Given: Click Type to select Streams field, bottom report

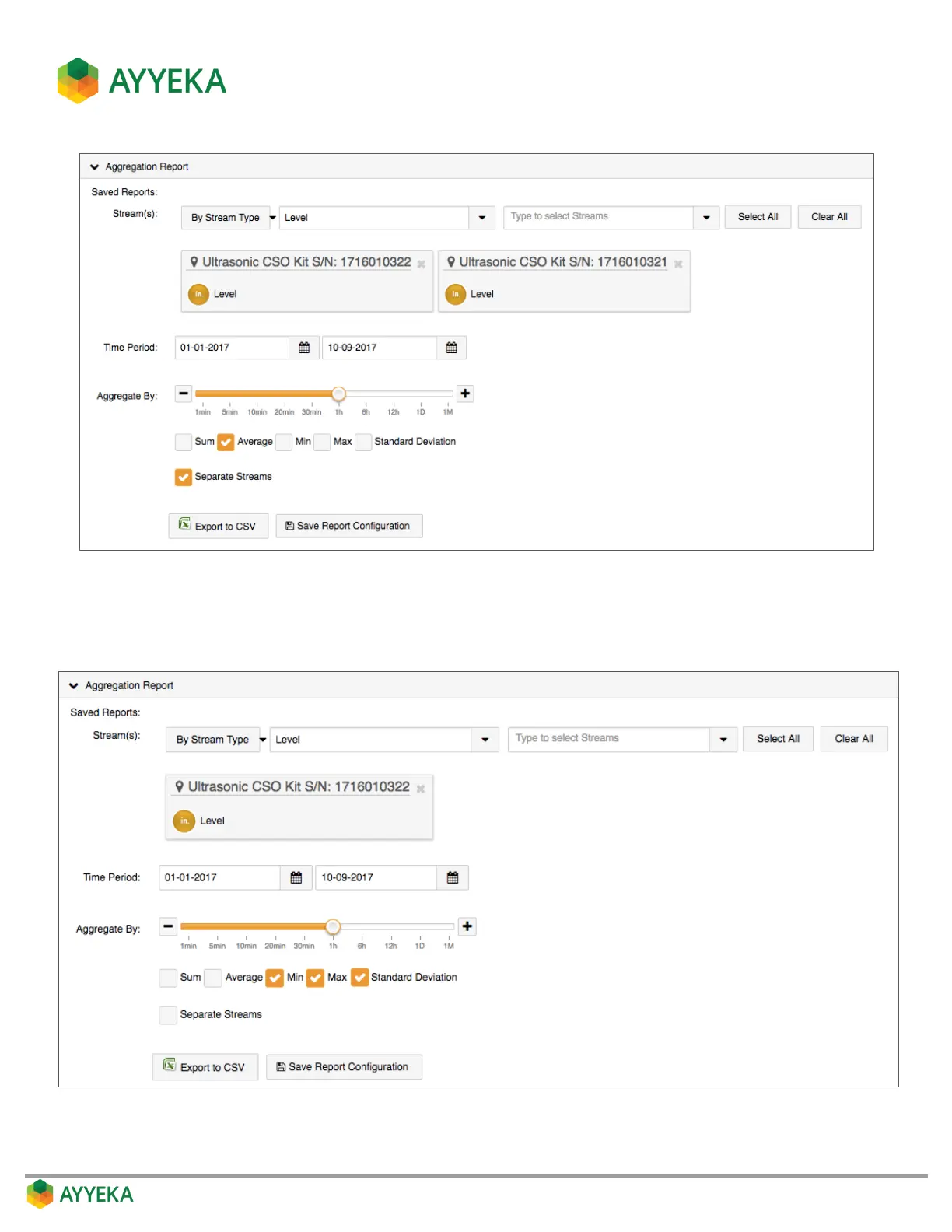Looking at the screenshot, I should pos(608,739).
